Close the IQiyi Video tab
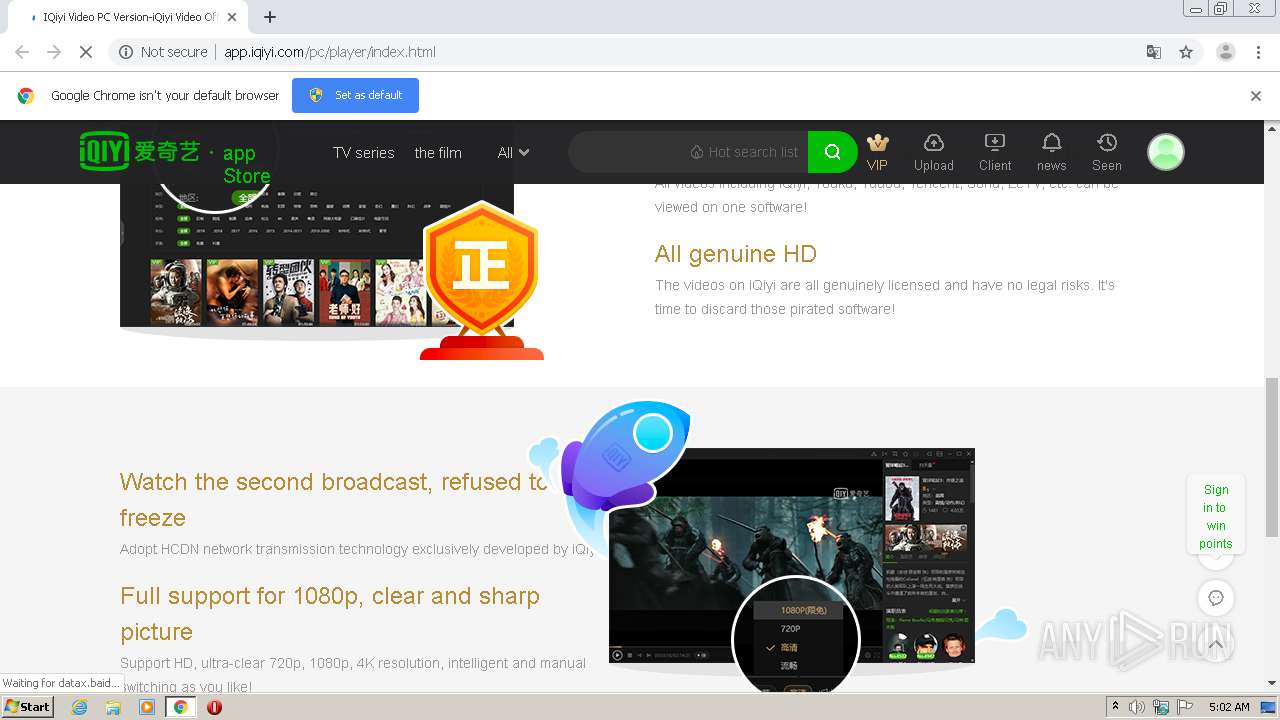The image size is (1280, 720). 232,17
